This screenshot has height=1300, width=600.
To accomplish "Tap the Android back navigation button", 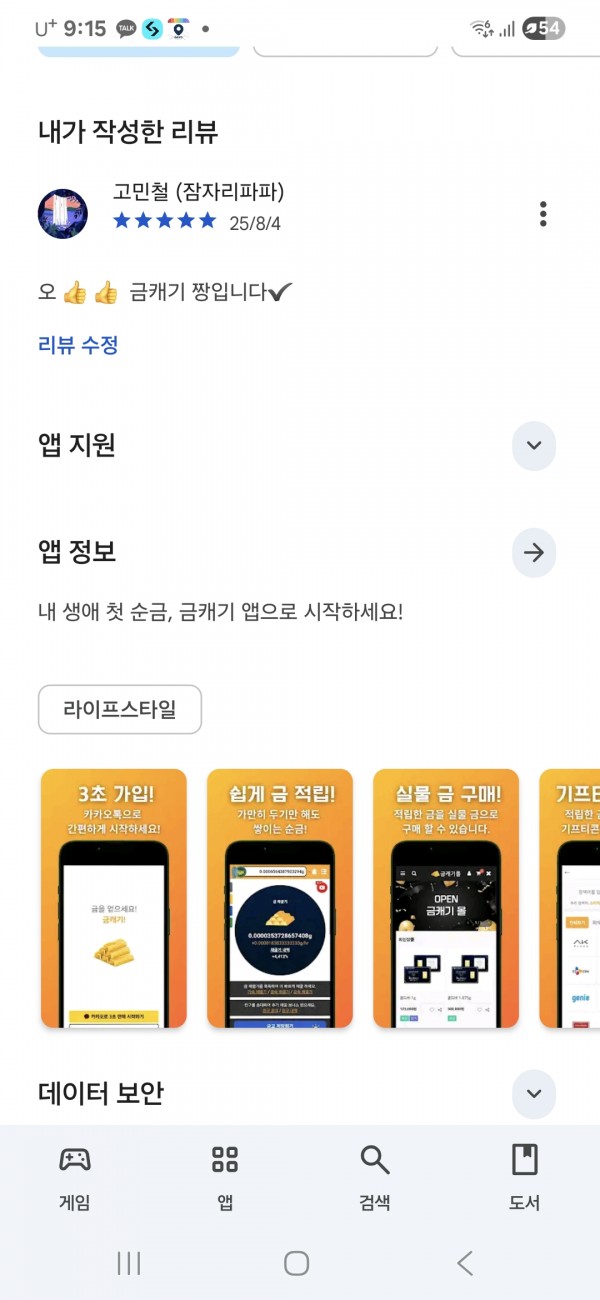I will (x=465, y=1263).
